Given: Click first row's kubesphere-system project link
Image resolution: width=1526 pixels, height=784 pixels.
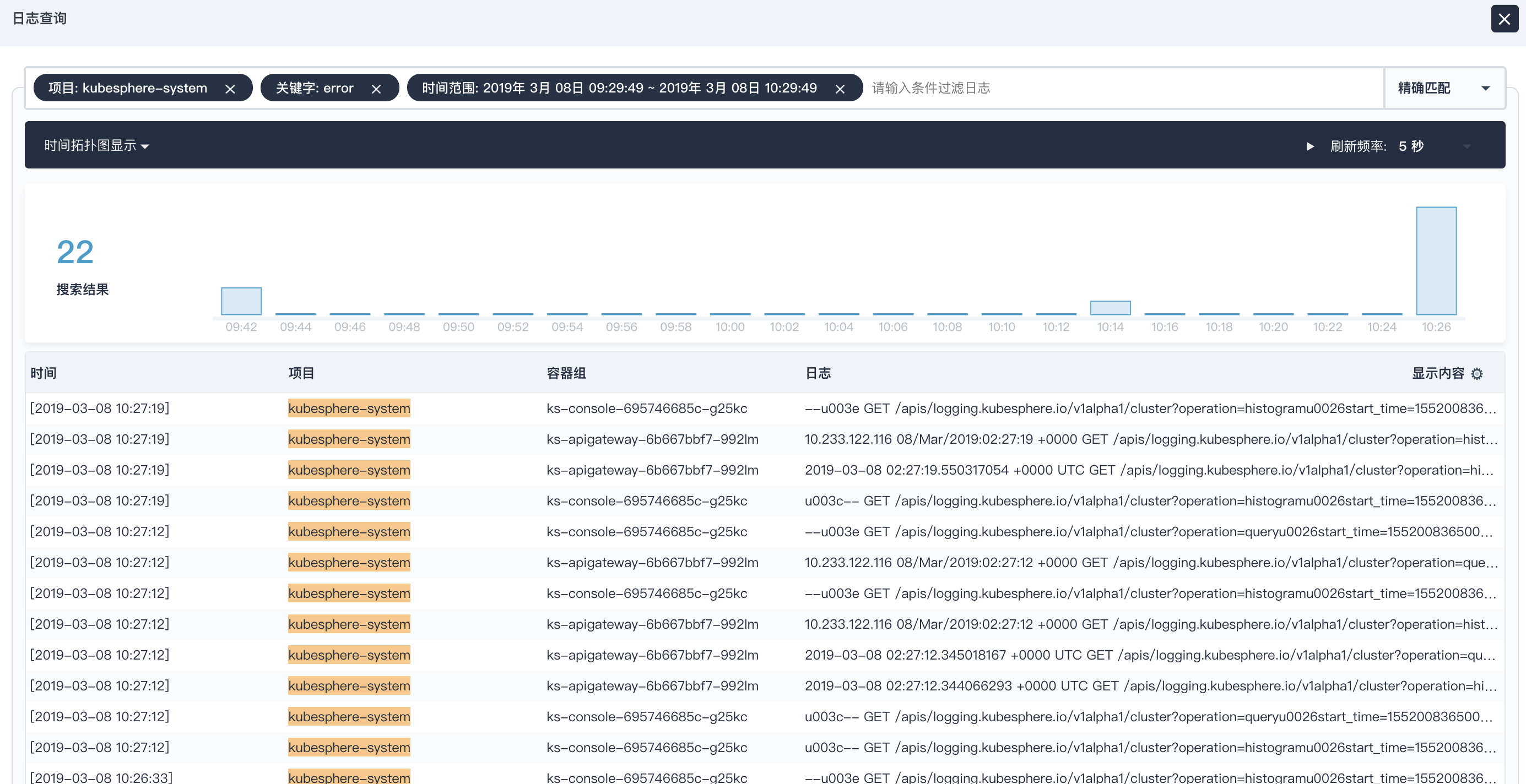Looking at the screenshot, I should click(x=349, y=408).
